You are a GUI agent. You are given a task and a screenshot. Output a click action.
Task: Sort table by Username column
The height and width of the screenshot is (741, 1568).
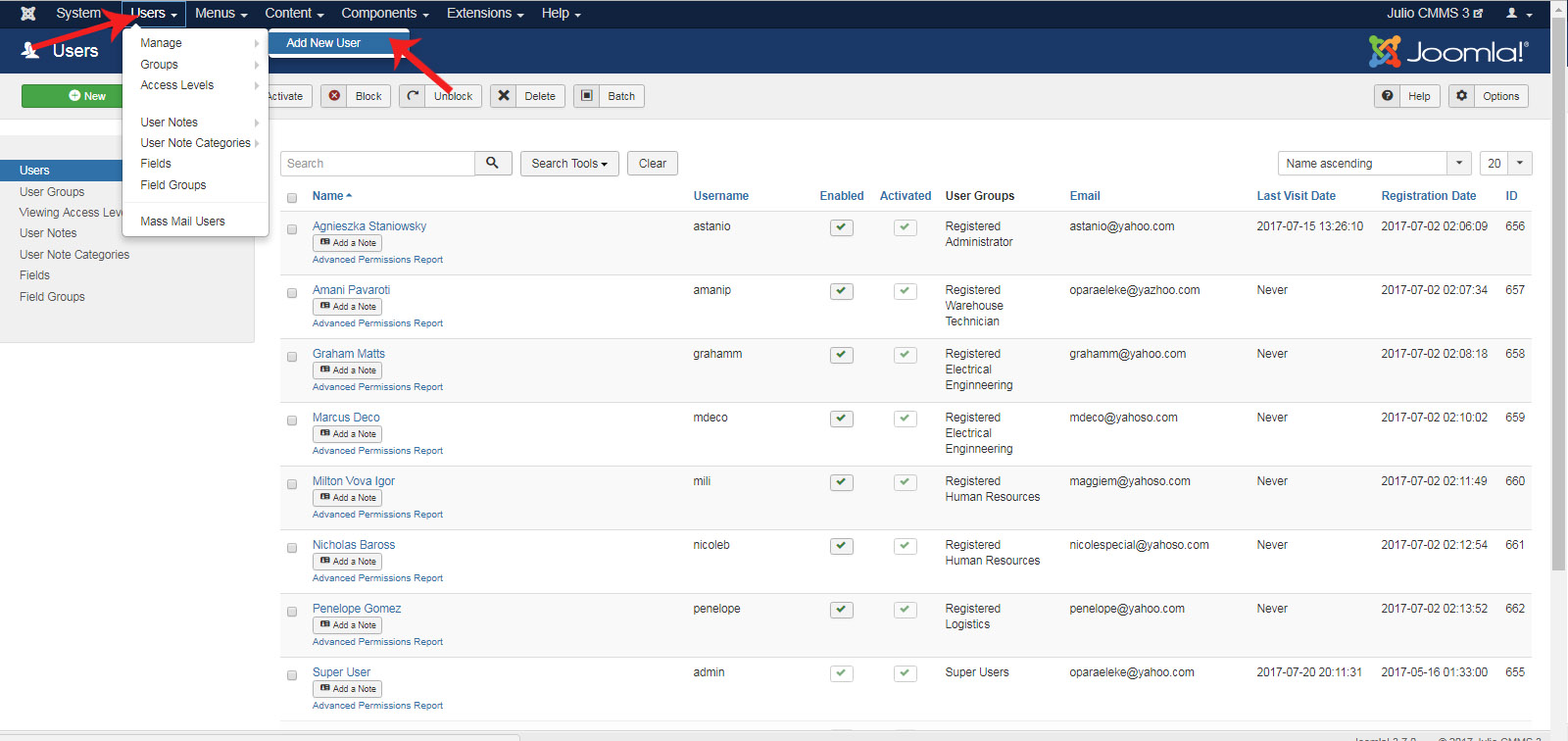tap(720, 196)
